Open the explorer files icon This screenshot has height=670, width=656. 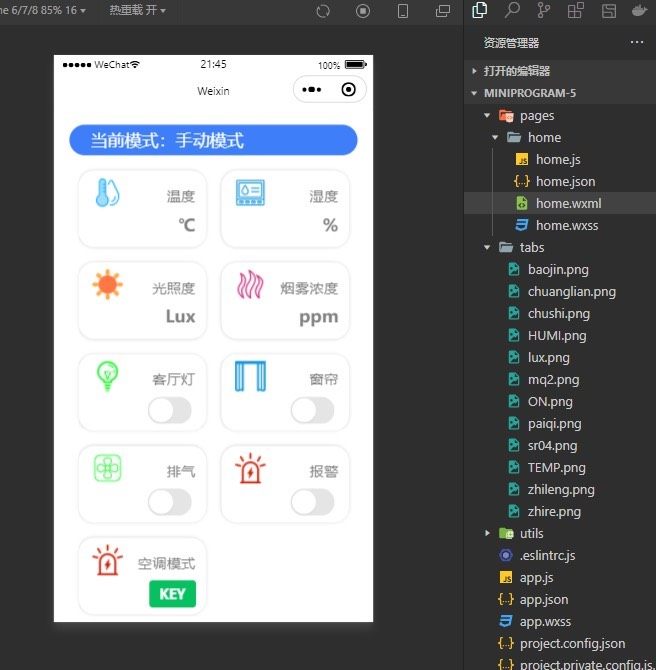480,11
